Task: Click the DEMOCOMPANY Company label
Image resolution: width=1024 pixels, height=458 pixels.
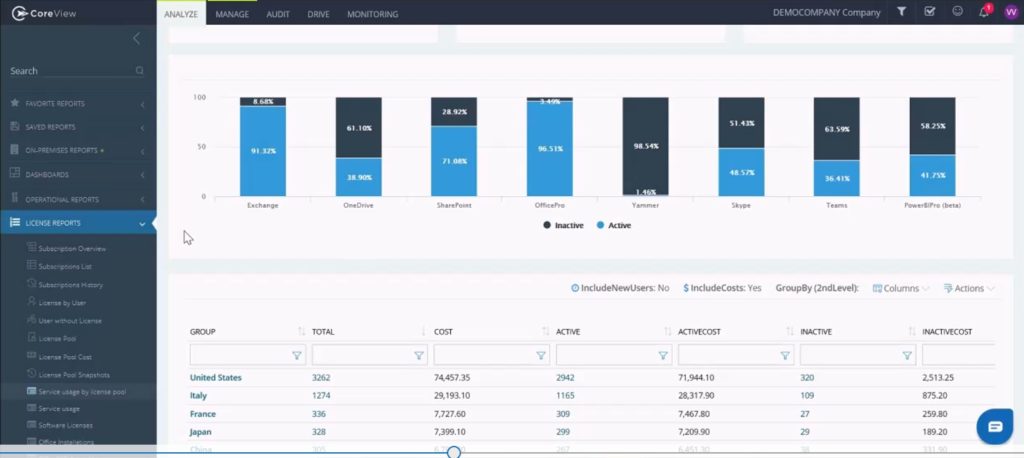Action: click(826, 12)
